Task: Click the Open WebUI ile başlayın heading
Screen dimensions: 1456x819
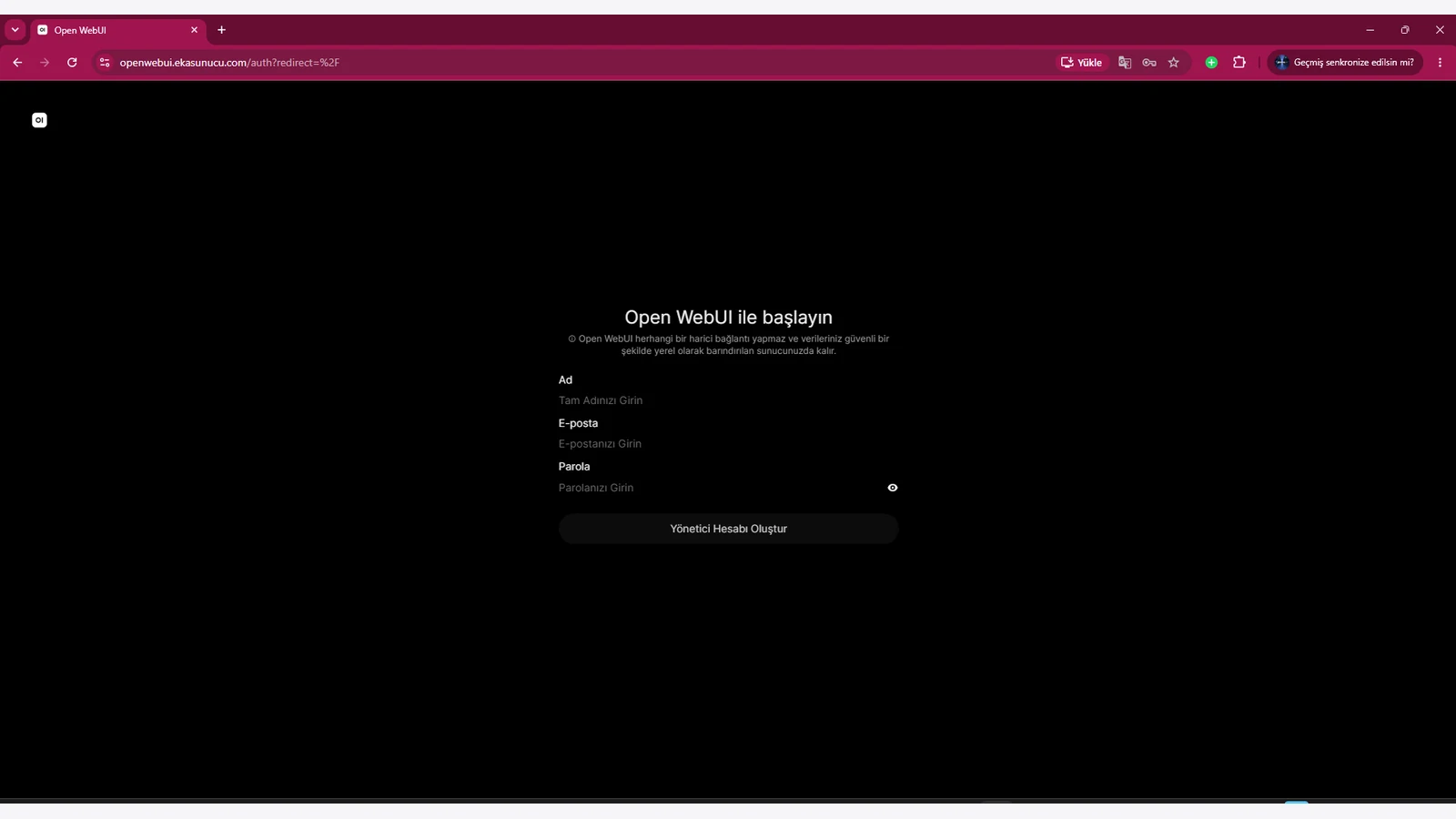Action: pyautogui.click(x=728, y=318)
